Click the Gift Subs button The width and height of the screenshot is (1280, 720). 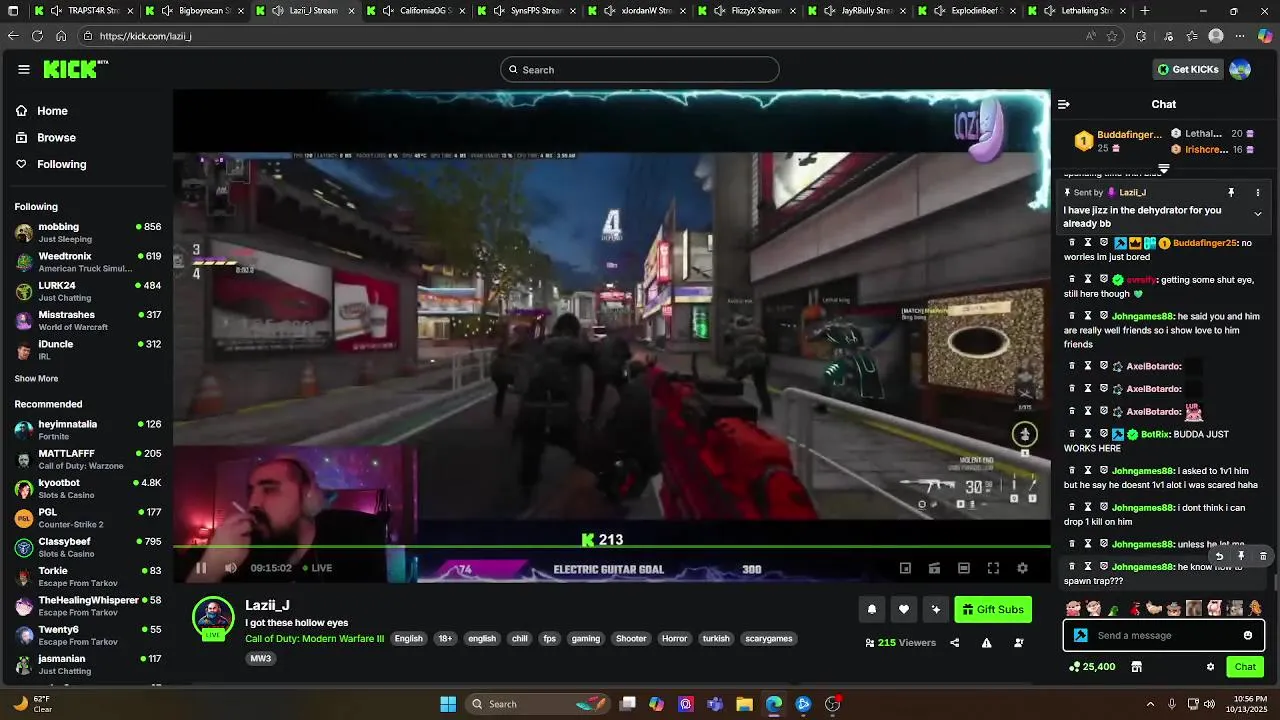click(x=993, y=609)
